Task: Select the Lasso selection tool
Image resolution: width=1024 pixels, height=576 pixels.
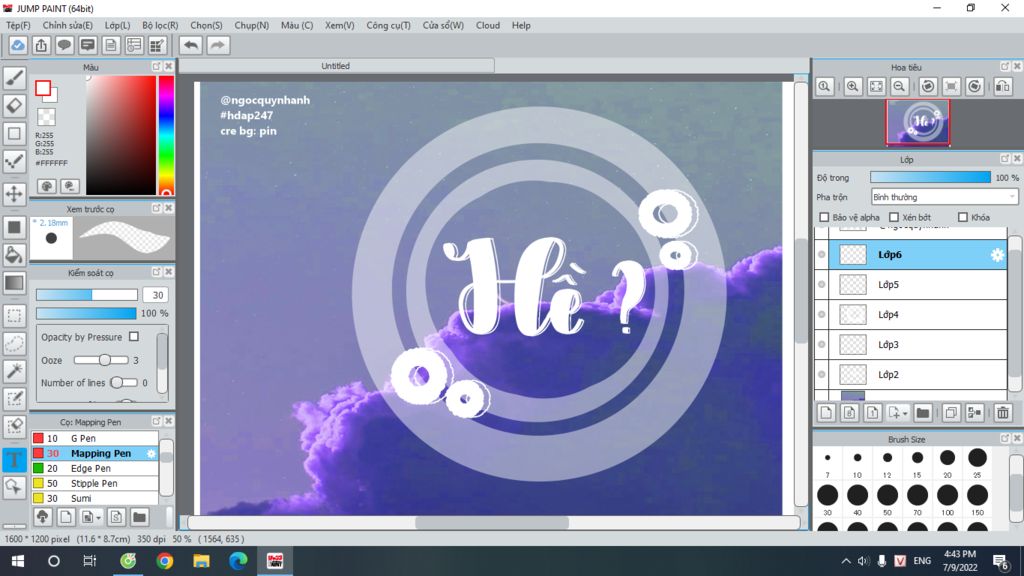Action: (14, 344)
